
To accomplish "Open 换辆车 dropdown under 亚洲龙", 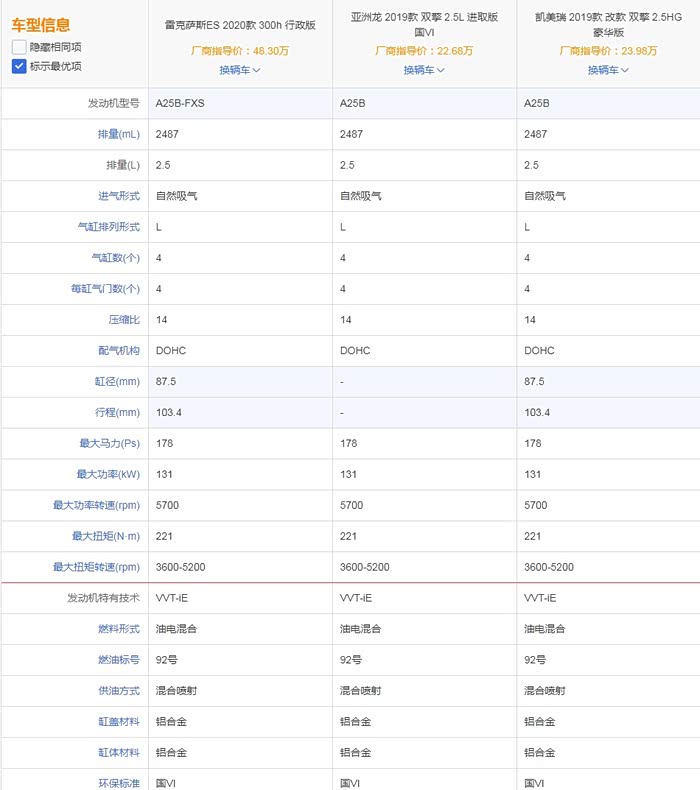I will pyautogui.click(x=424, y=70).
